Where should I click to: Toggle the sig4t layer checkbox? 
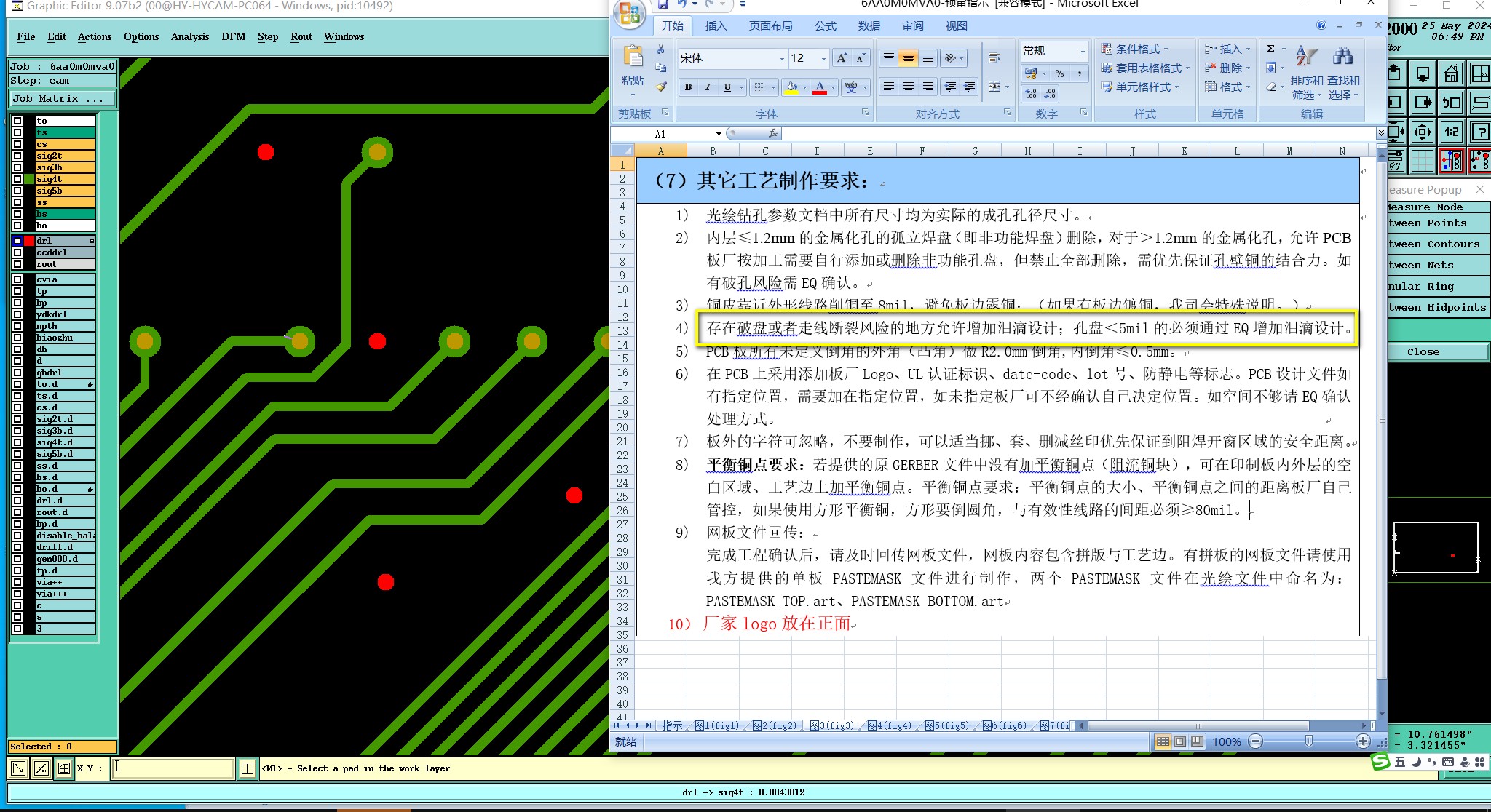(x=17, y=179)
